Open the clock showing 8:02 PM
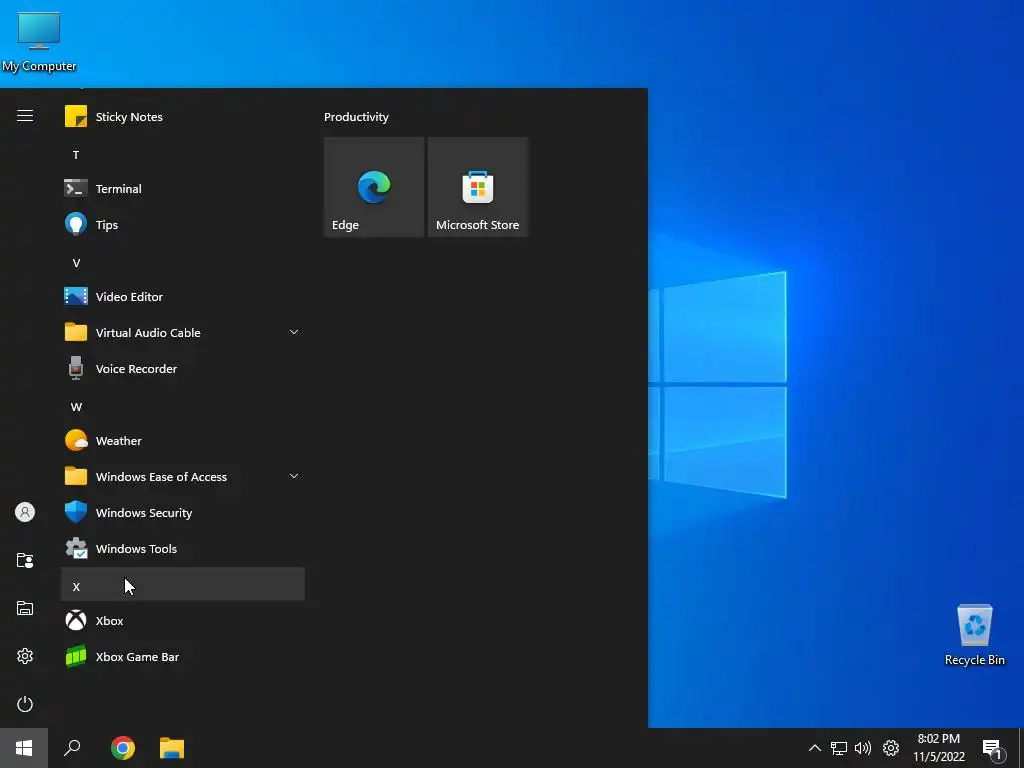 (939, 748)
